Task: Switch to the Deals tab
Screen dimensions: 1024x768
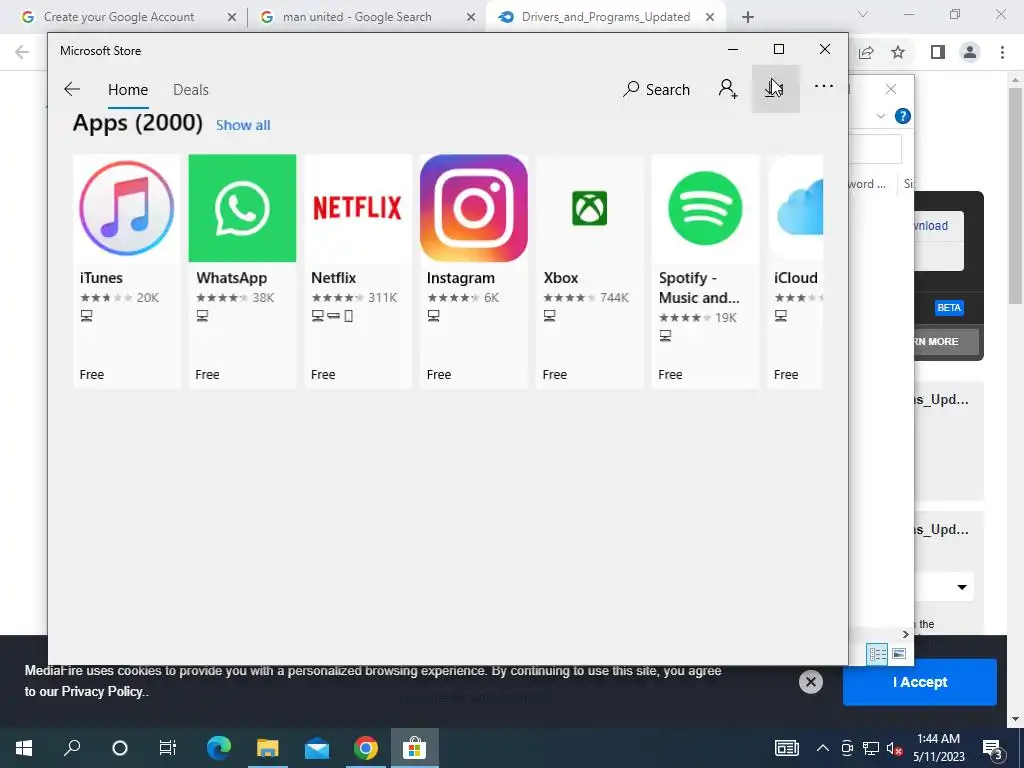Action: [191, 89]
